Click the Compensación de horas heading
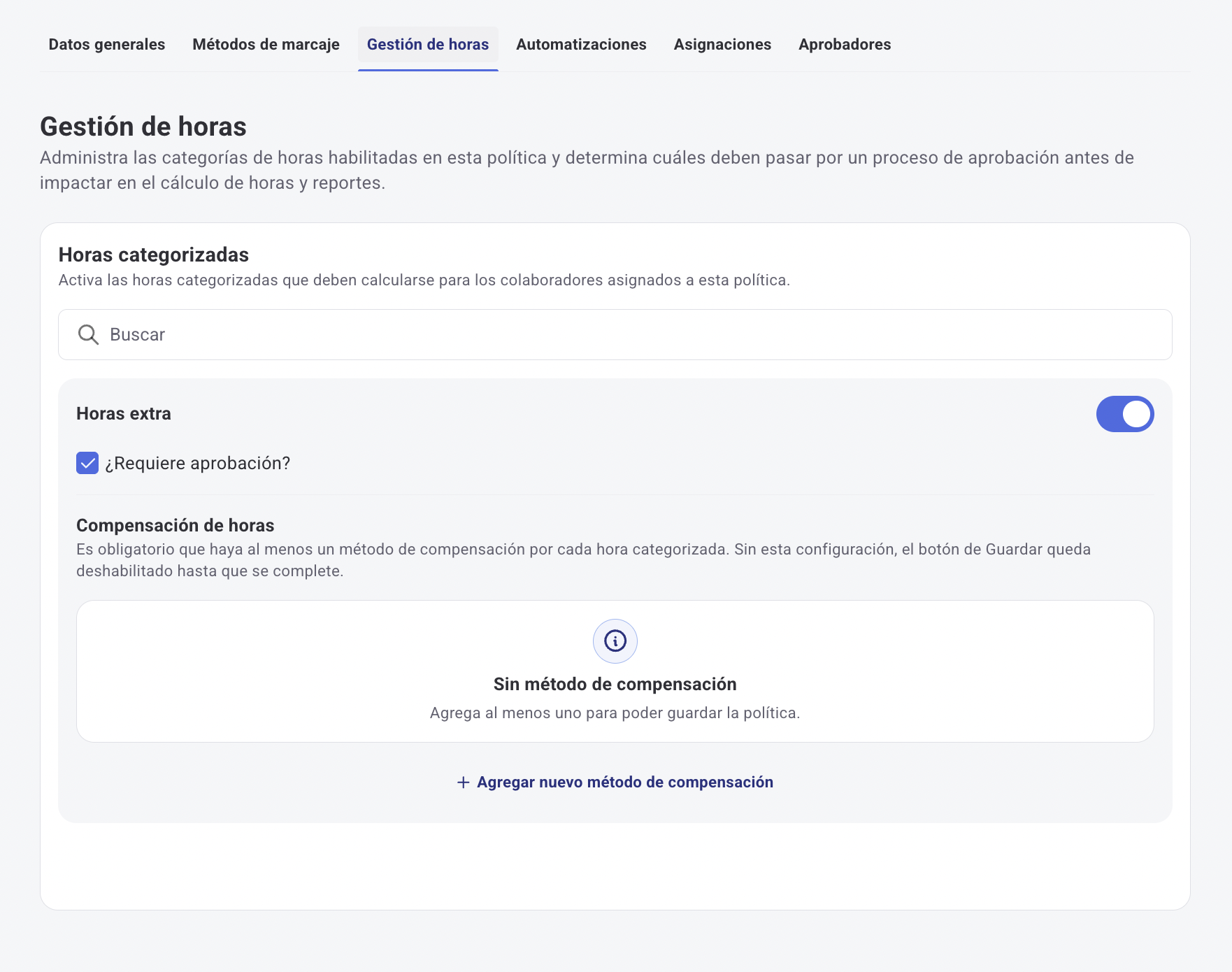The image size is (1232, 972). [x=176, y=525]
